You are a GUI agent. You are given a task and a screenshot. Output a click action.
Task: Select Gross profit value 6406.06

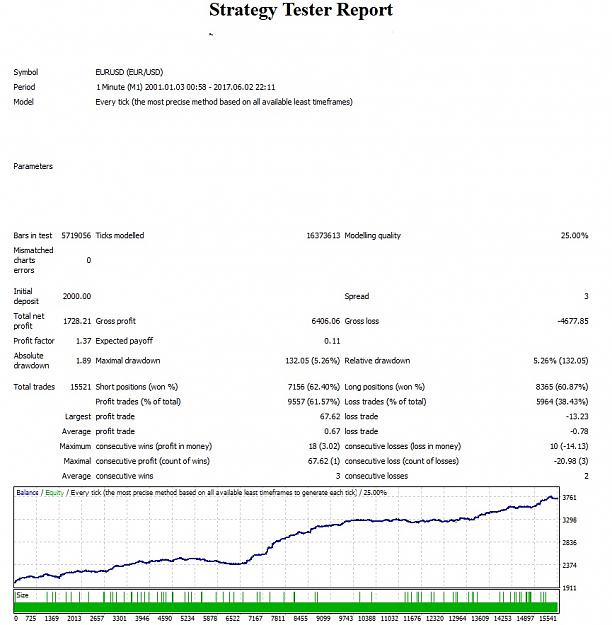[326, 321]
